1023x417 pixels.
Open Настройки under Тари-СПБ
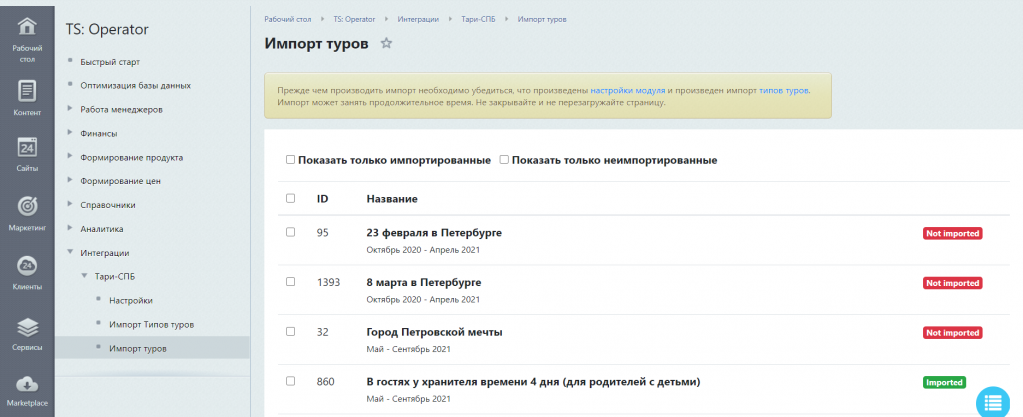(x=130, y=301)
